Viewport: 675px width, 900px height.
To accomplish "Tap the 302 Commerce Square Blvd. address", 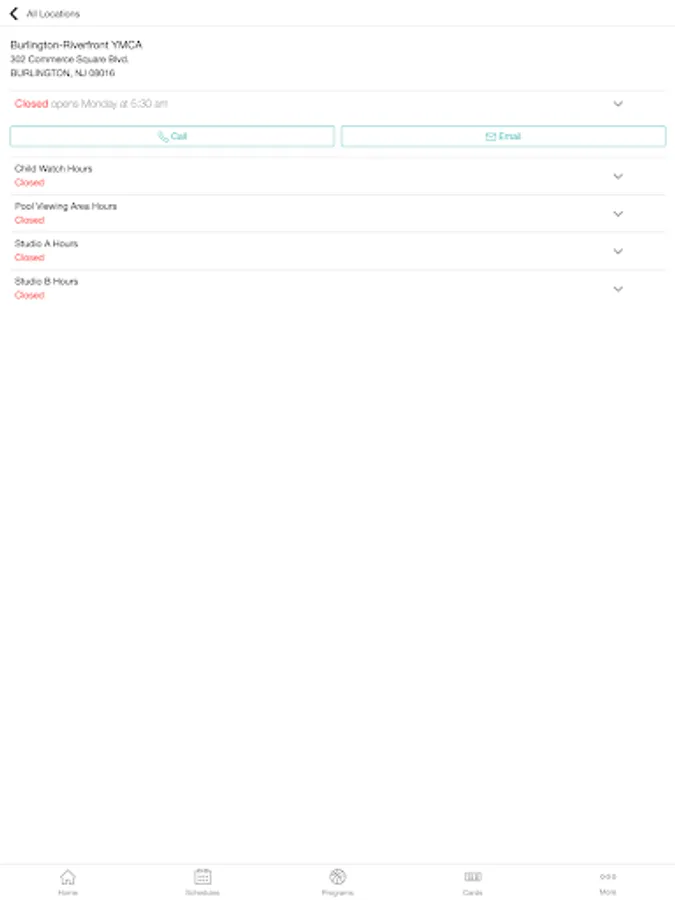I will tap(69, 59).
